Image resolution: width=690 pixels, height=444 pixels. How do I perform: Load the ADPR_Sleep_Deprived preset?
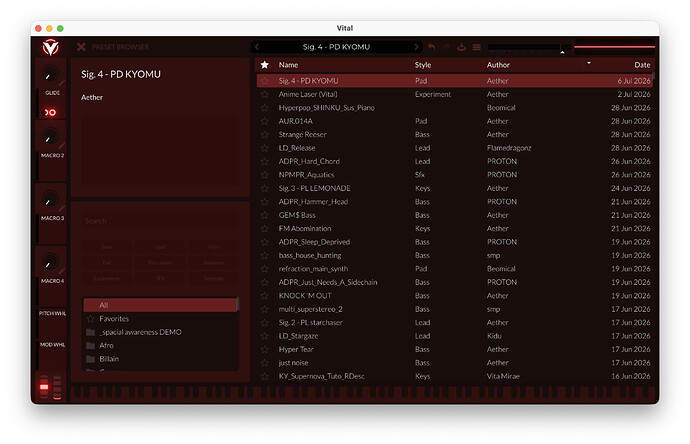[455, 242]
